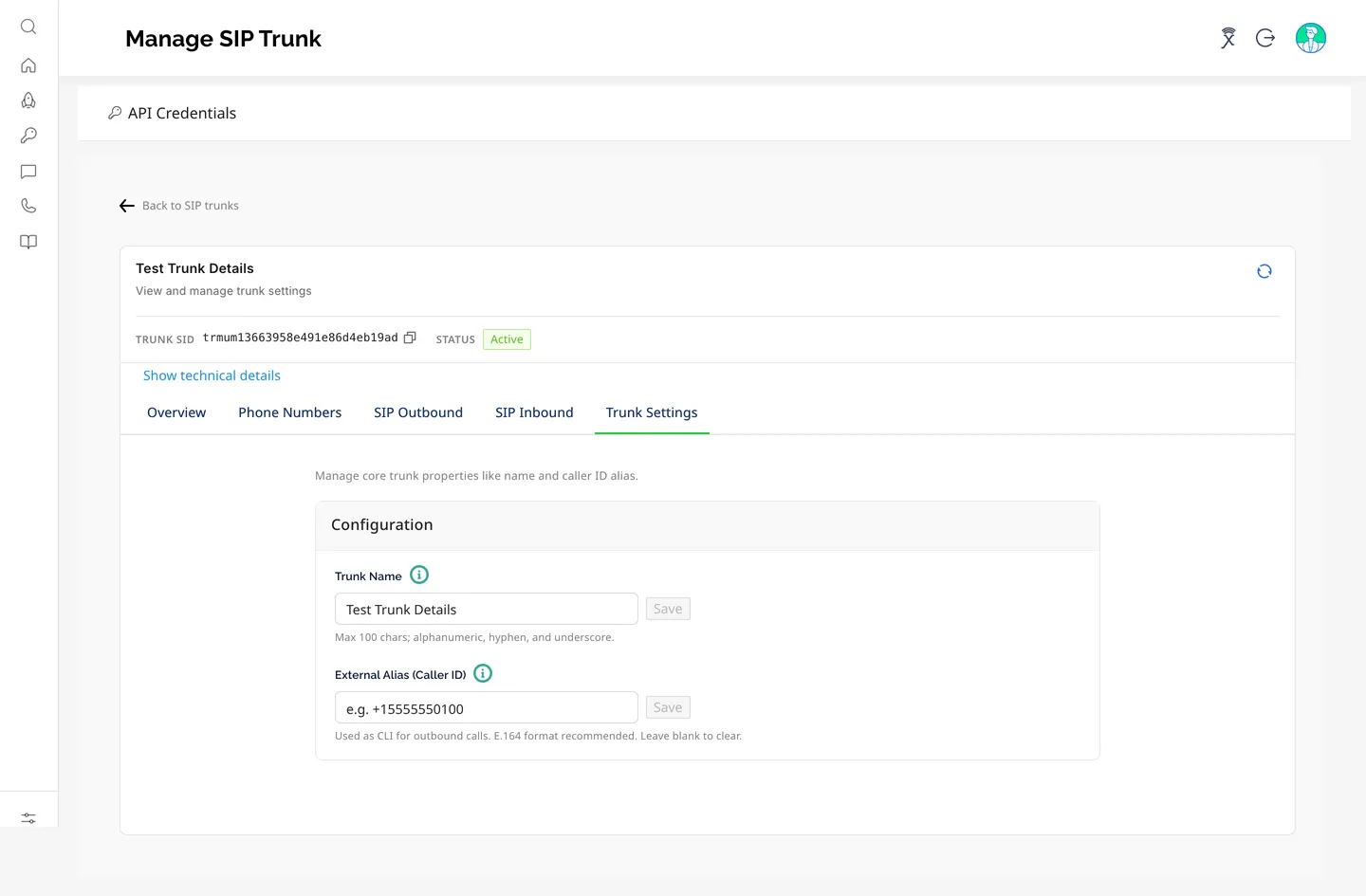The height and width of the screenshot is (896, 1366).
Task: Show info tooltip for Trunk Name
Action: point(419,575)
